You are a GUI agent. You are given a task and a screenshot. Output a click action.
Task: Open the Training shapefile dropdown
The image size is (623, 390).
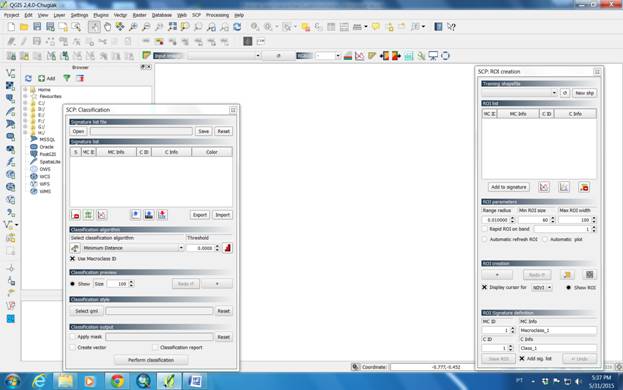(519, 93)
